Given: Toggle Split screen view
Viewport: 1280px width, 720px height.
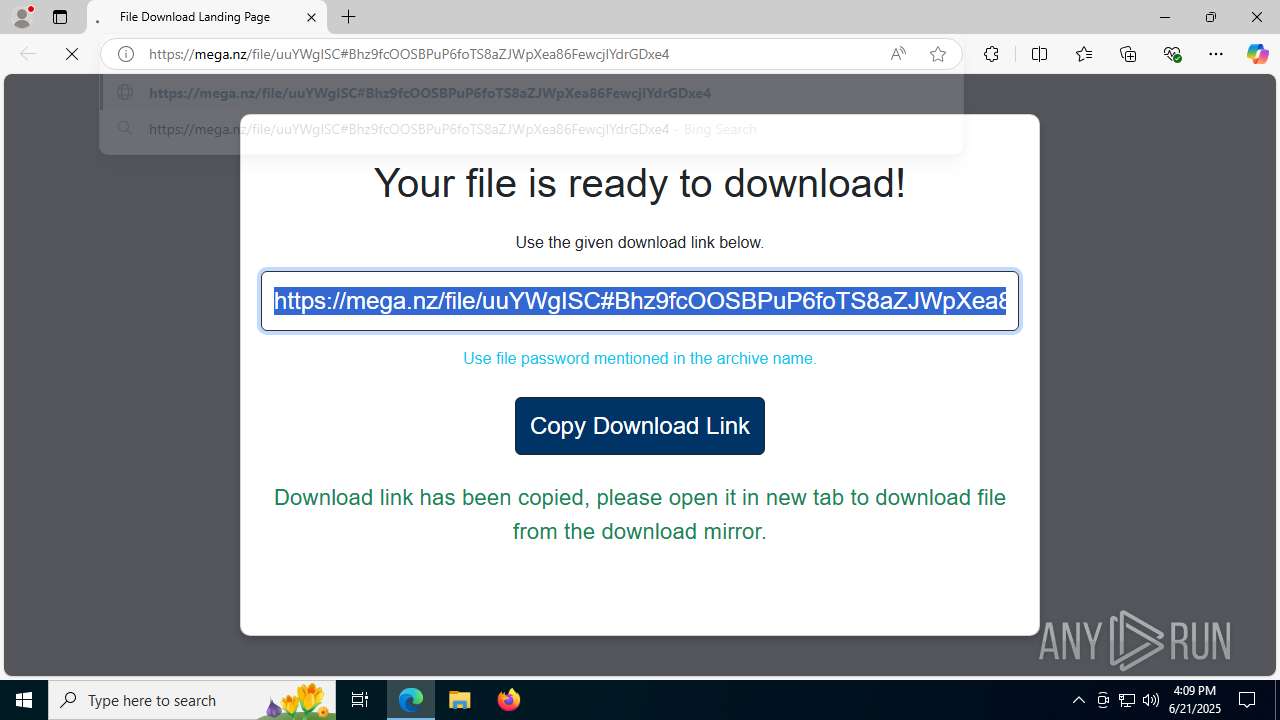Looking at the screenshot, I should (1039, 54).
